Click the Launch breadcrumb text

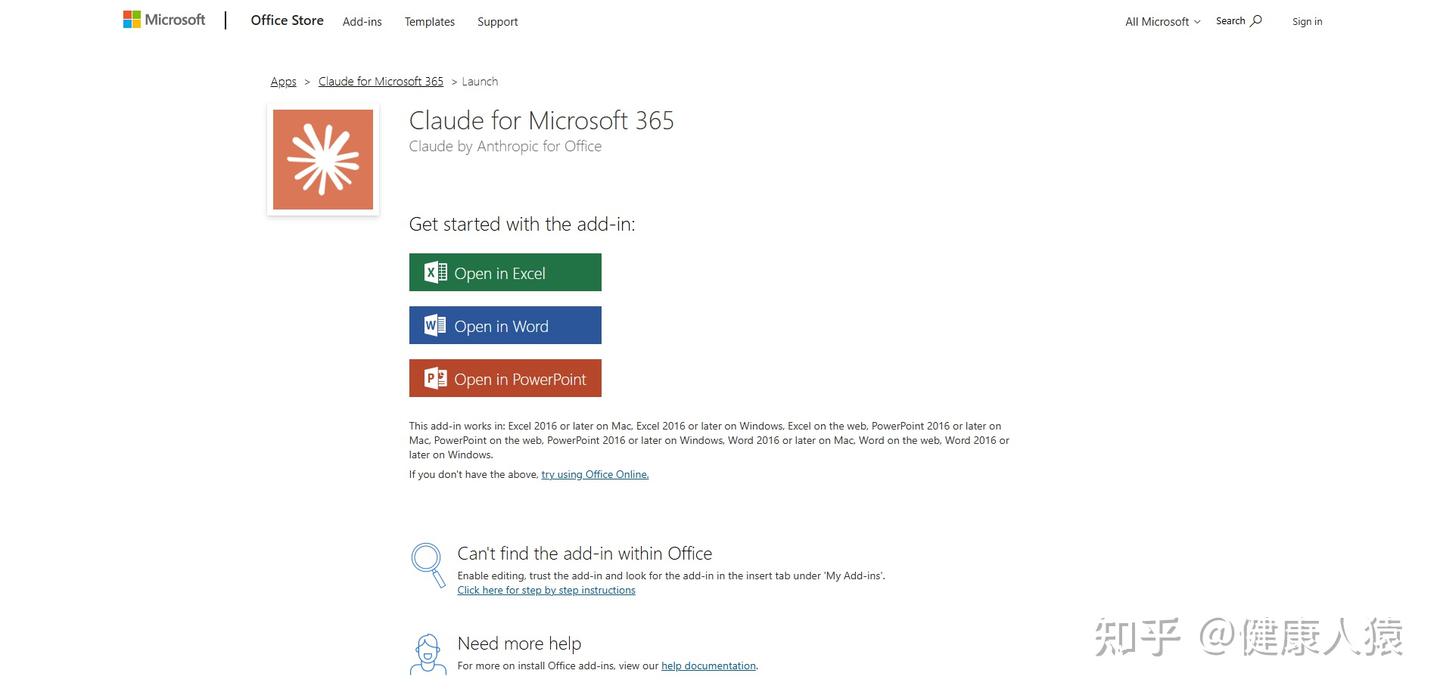pos(480,81)
